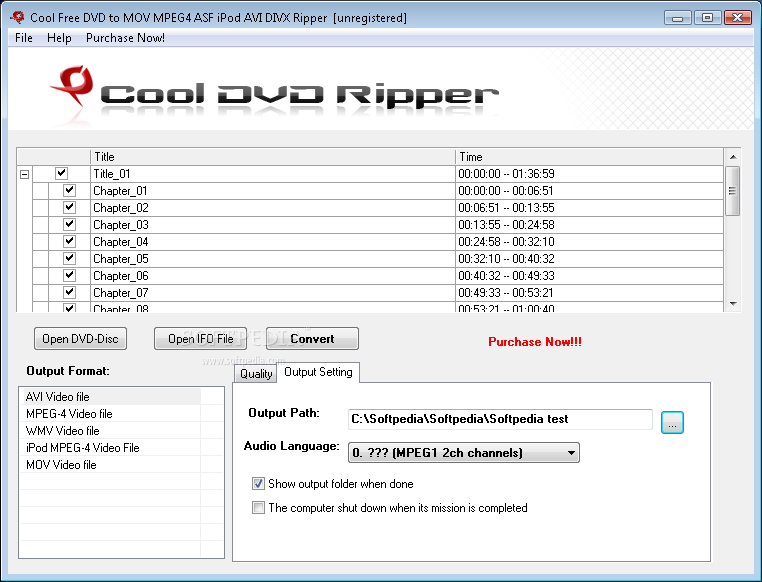
Task: Deselect the Chapter_04 checkbox
Action: pyautogui.click(x=69, y=241)
